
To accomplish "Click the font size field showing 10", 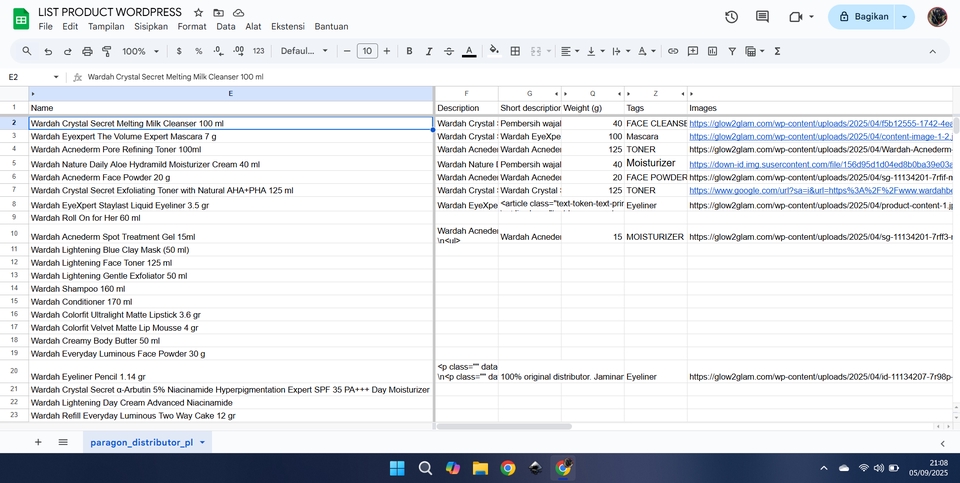I will 367,51.
